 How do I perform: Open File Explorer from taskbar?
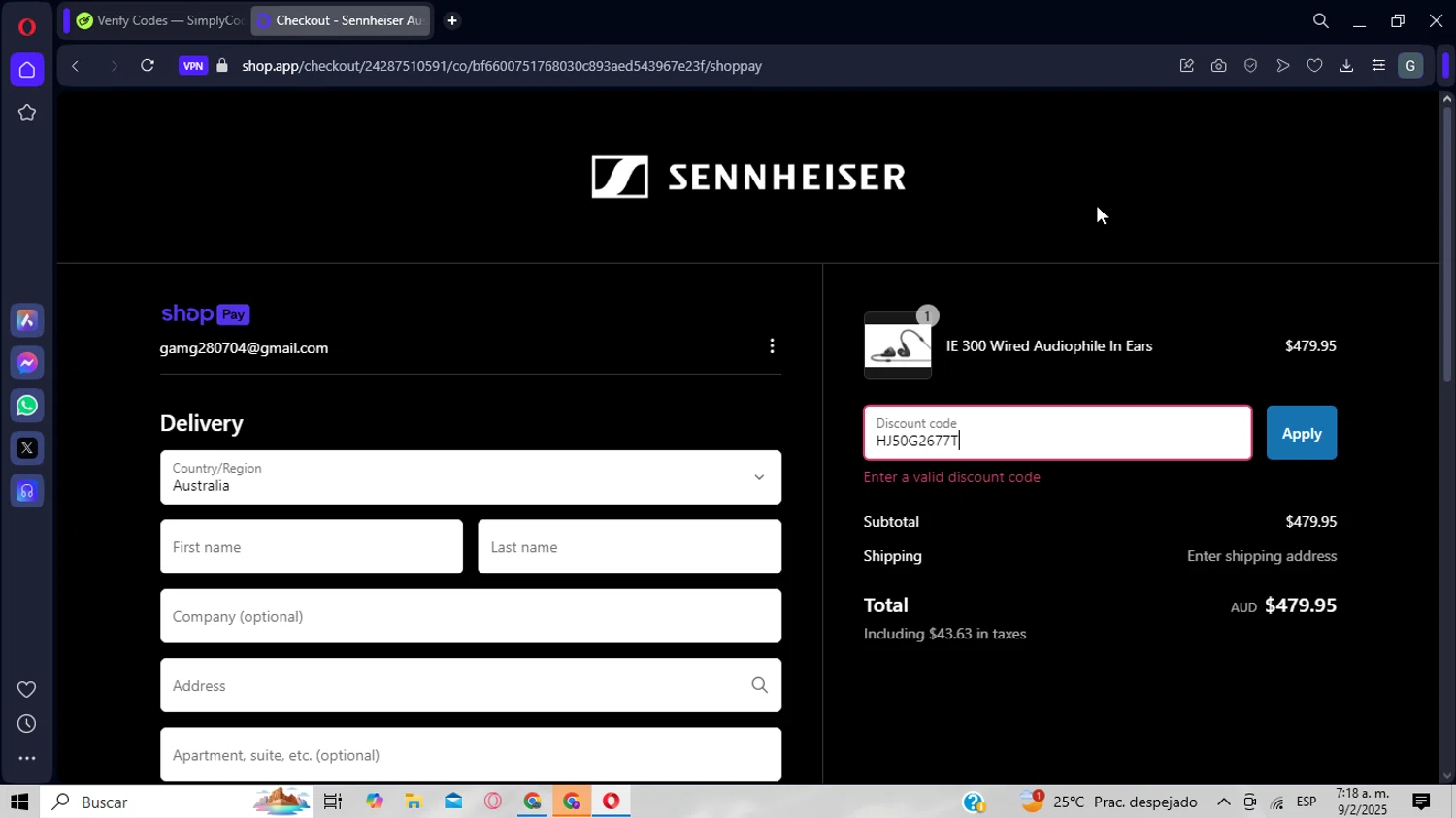[x=414, y=802]
